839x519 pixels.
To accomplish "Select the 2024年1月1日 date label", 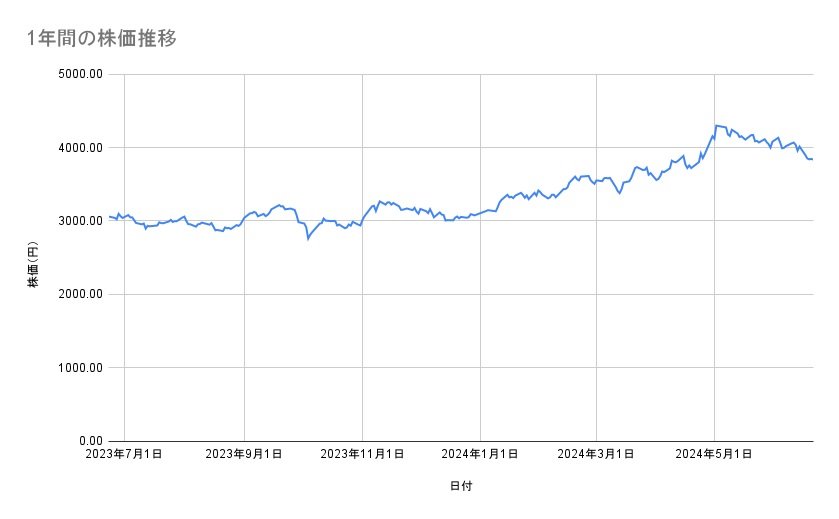I will click(480, 455).
